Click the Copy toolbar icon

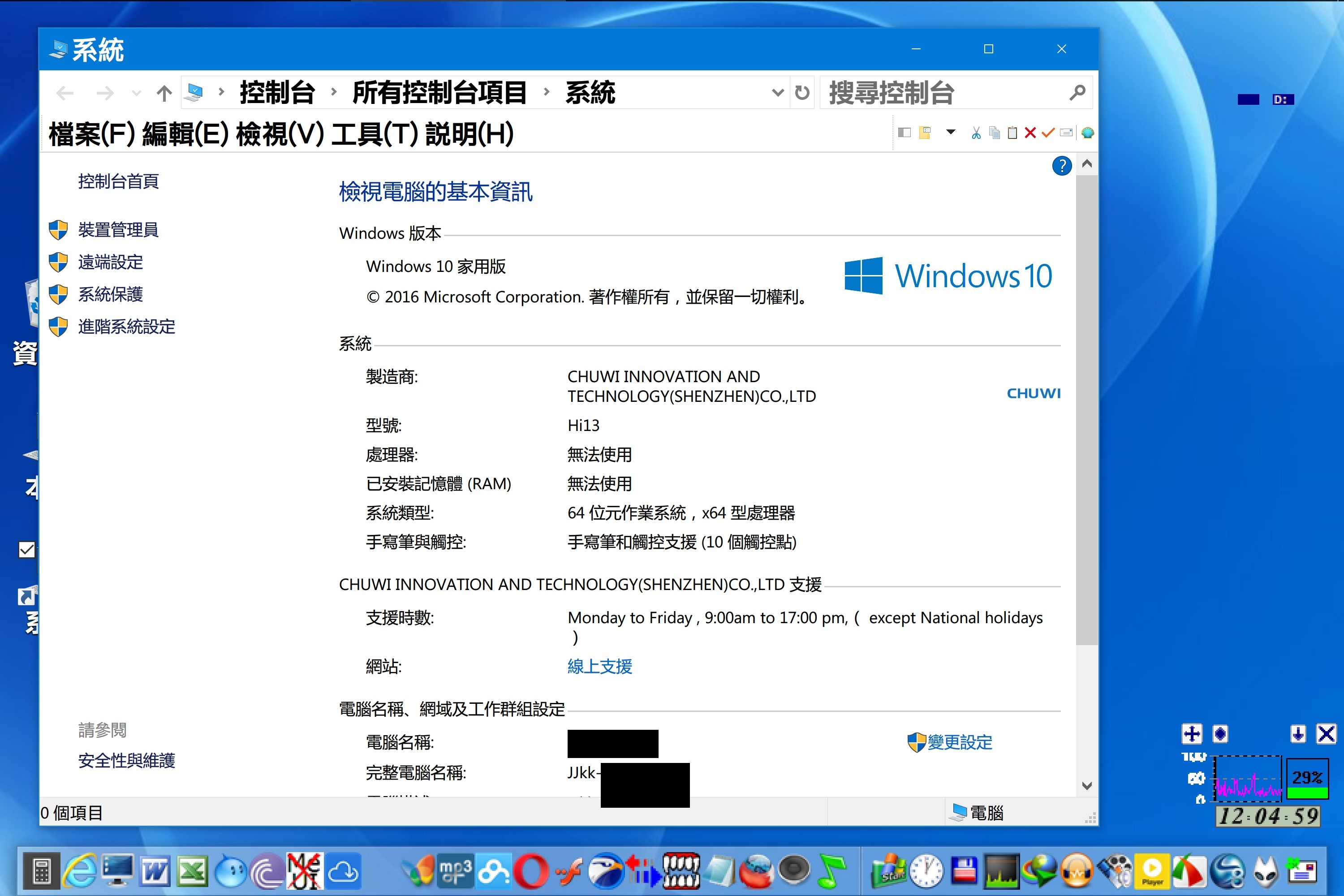pos(994,133)
